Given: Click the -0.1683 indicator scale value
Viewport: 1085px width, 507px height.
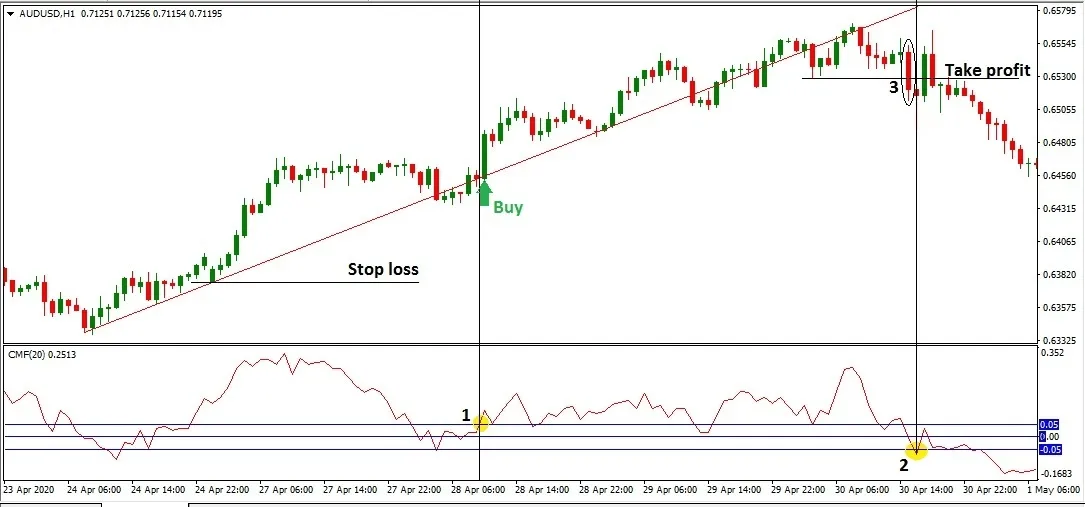Looking at the screenshot, I should click(1058, 474).
